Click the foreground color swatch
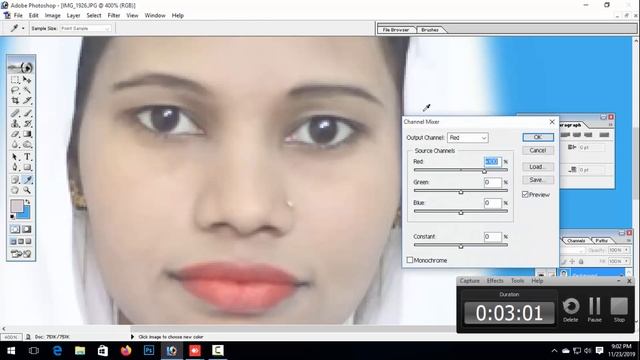 point(17,206)
